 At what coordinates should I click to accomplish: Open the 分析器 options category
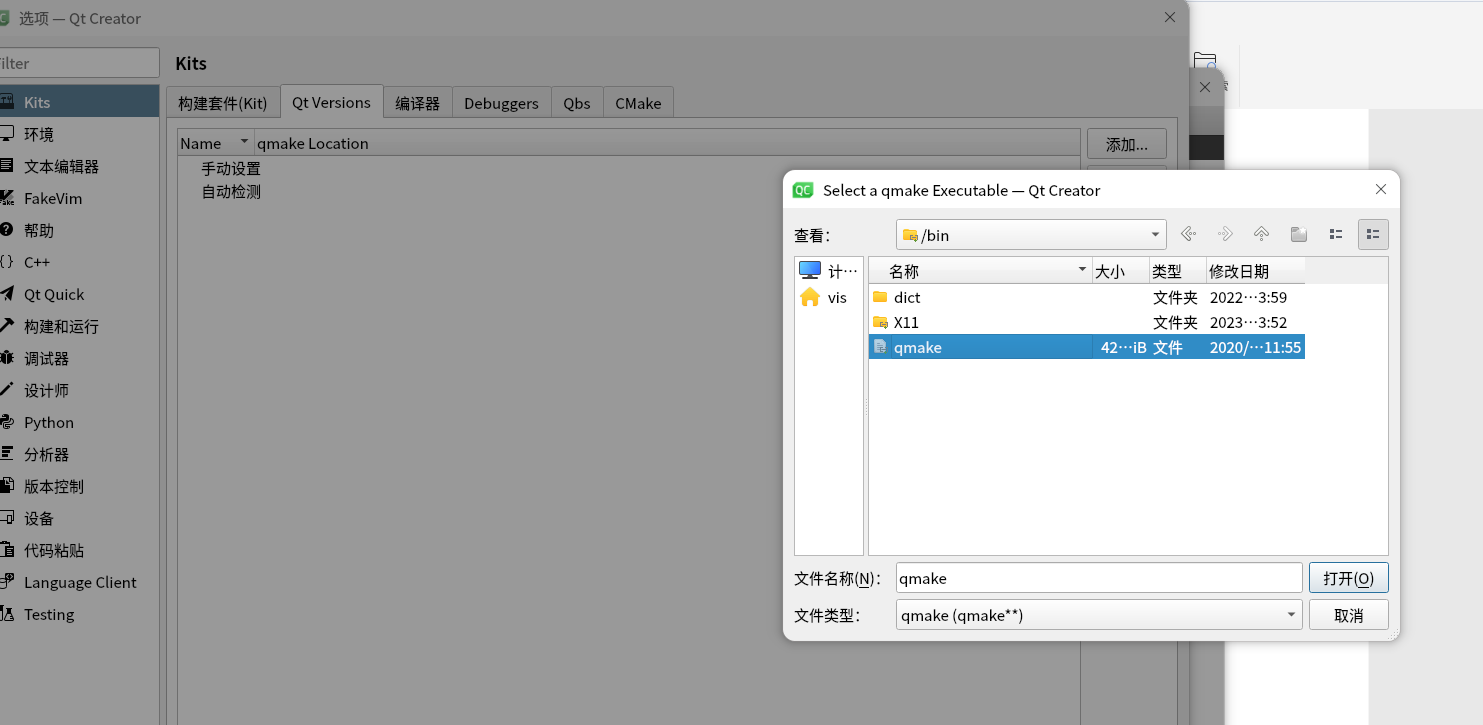[x=79, y=454]
